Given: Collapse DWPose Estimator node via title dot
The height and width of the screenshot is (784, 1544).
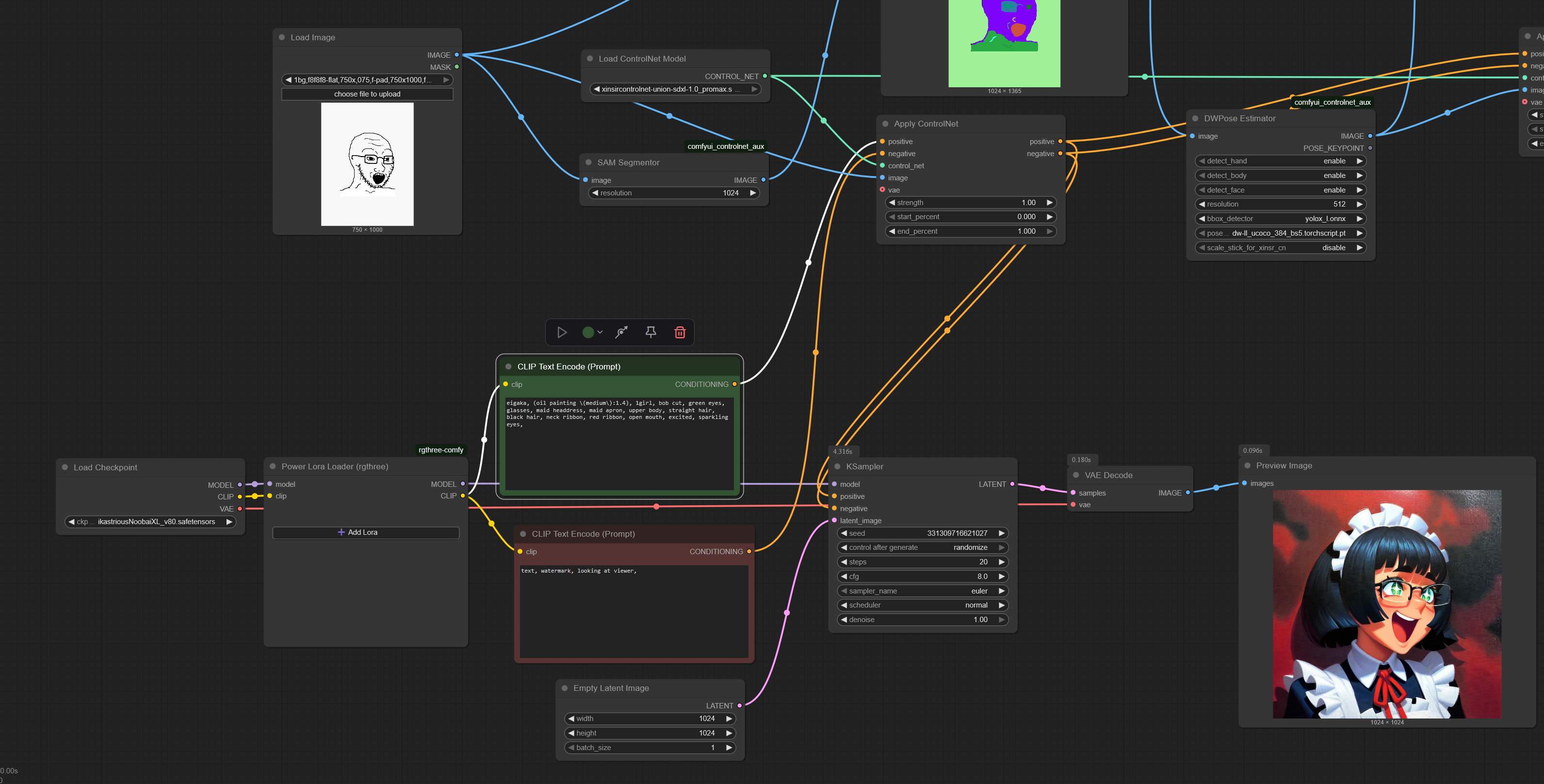Looking at the screenshot, I should click(x=1195, y=119).
